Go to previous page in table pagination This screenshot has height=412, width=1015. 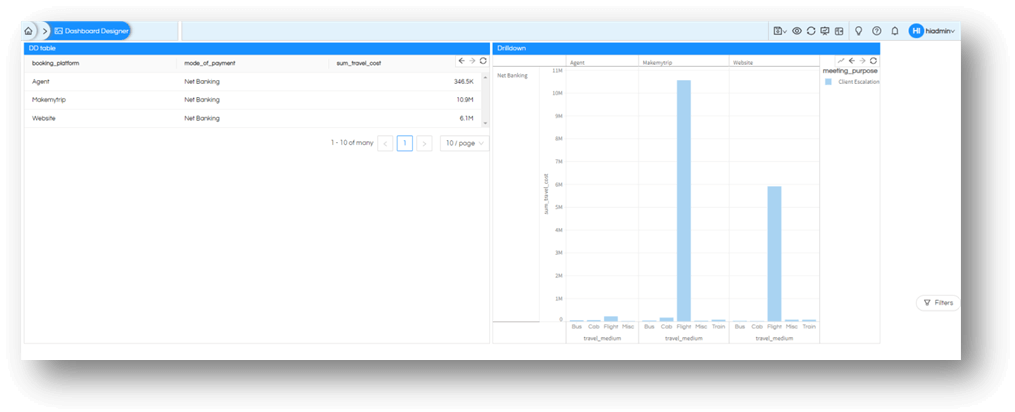(385, 143)
